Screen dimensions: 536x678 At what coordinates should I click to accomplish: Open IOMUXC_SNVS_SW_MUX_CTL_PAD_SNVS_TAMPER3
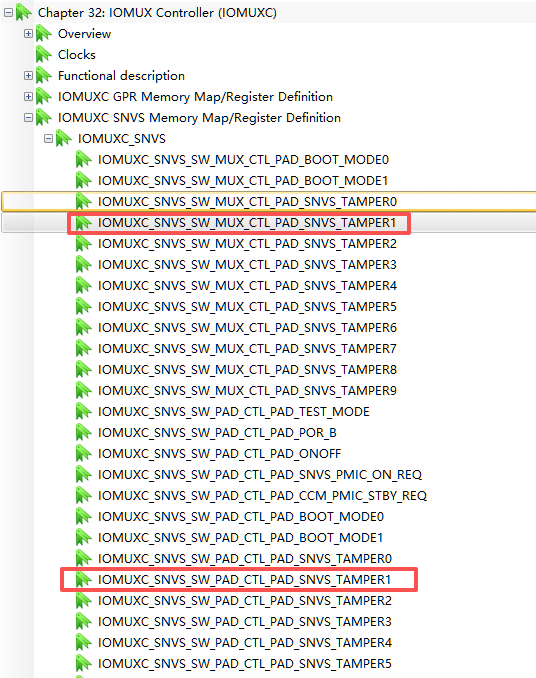tap(247, 265)
